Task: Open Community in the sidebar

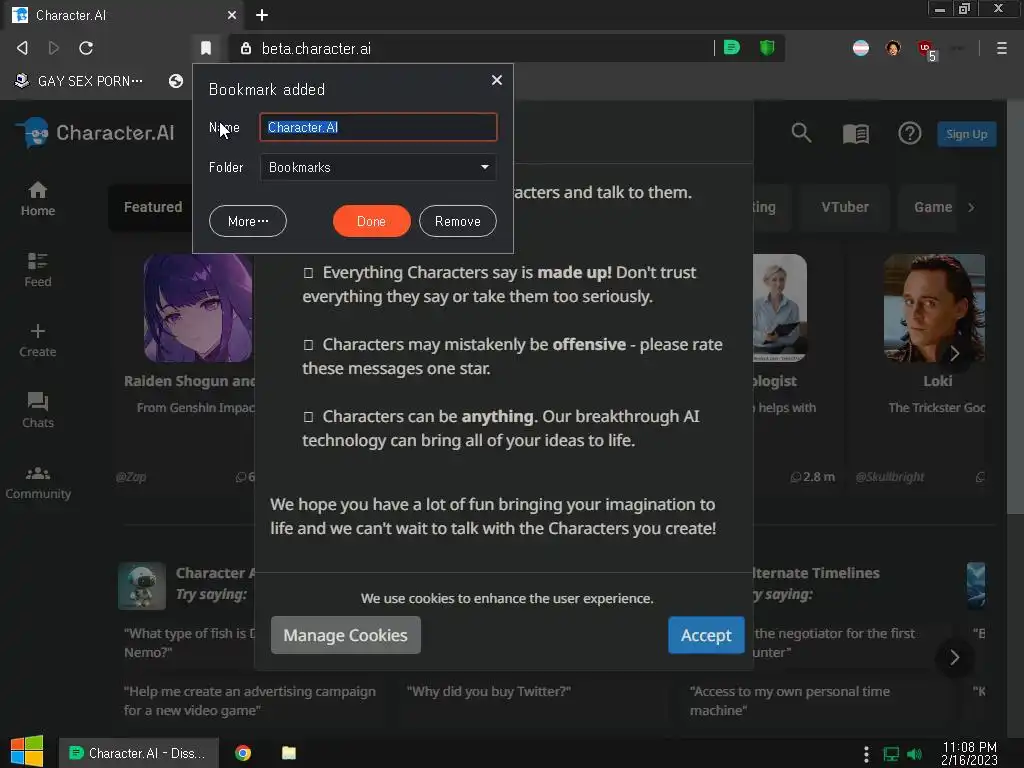Action: 38,483
